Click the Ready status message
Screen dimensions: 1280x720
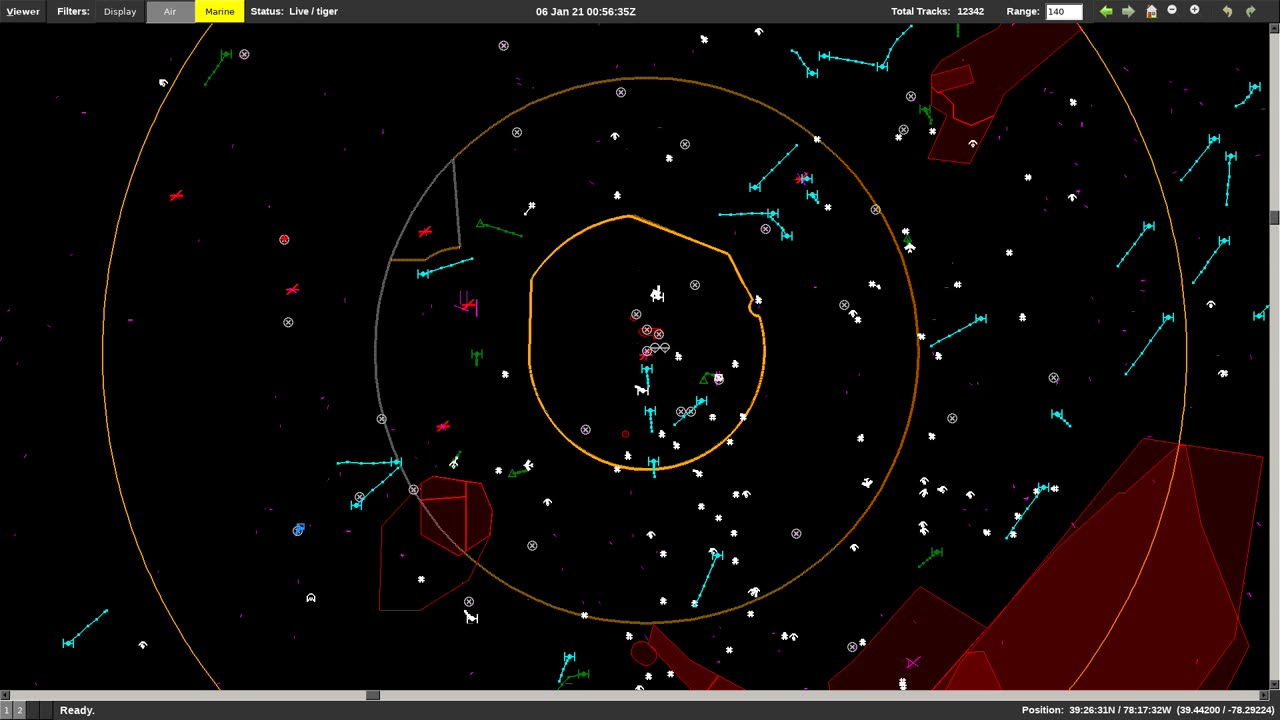(77, 710)
